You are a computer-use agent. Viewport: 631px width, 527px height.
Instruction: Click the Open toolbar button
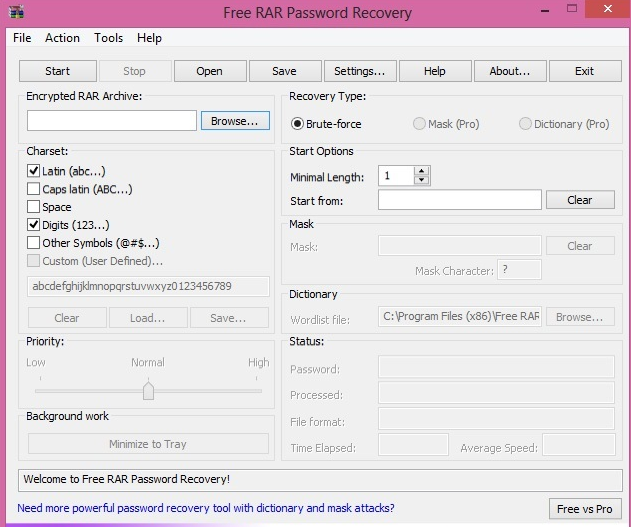point(209,71)
